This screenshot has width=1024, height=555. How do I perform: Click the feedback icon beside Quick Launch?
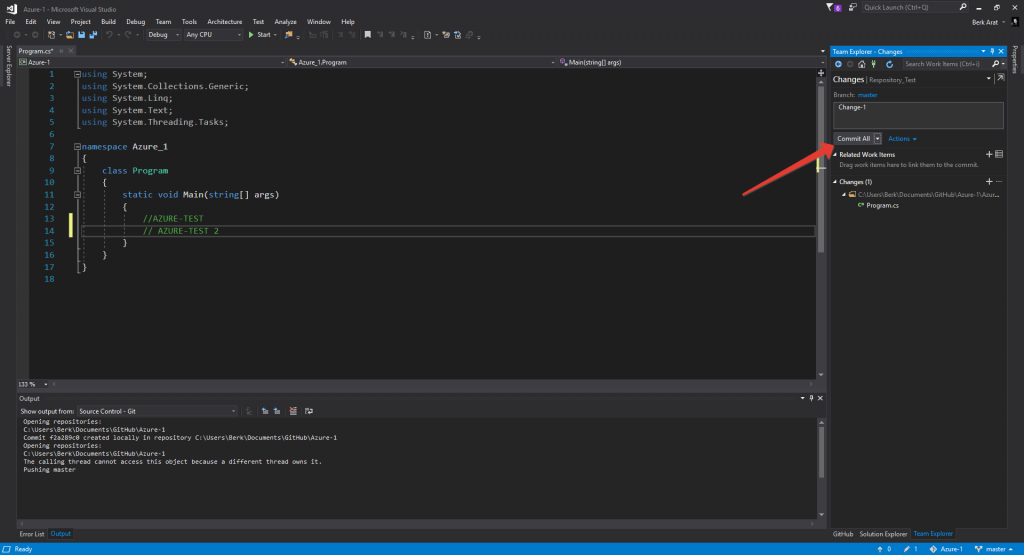pos(852,7)
